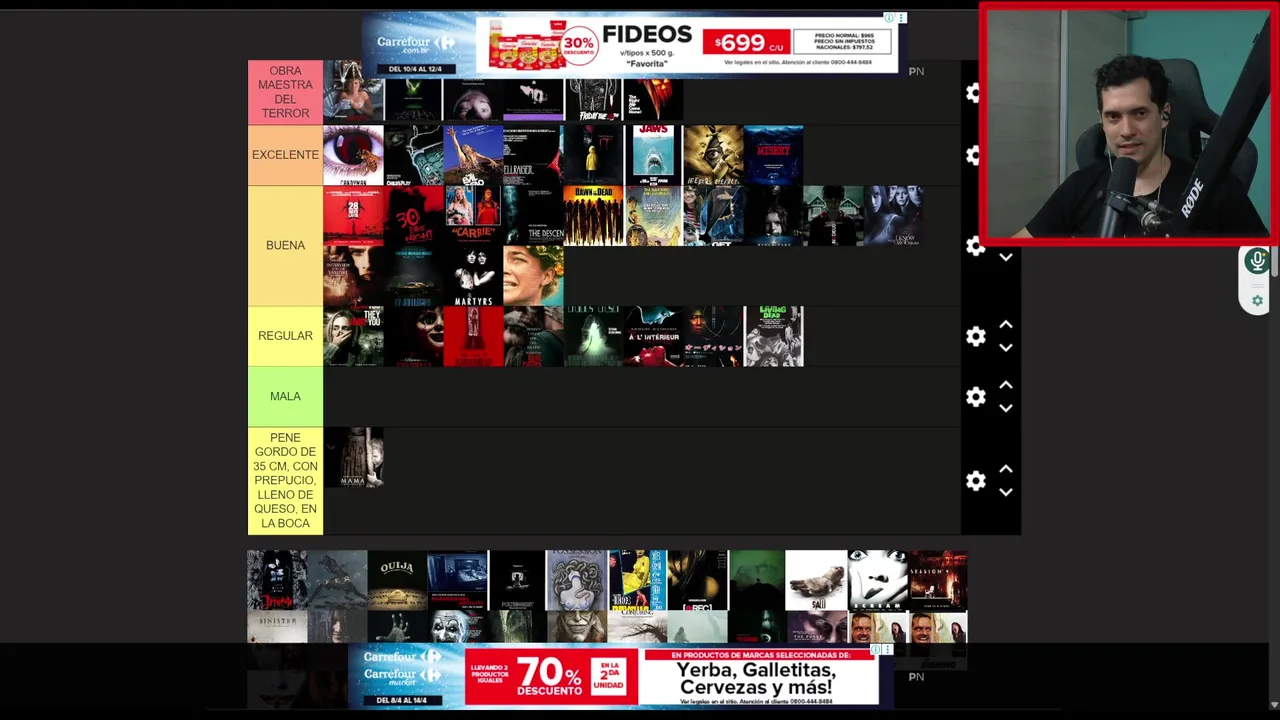Click the info icon on the Fideos ad
This screenshot has width=1280, height=720.
pyautogui.click(x=888, y=18)
